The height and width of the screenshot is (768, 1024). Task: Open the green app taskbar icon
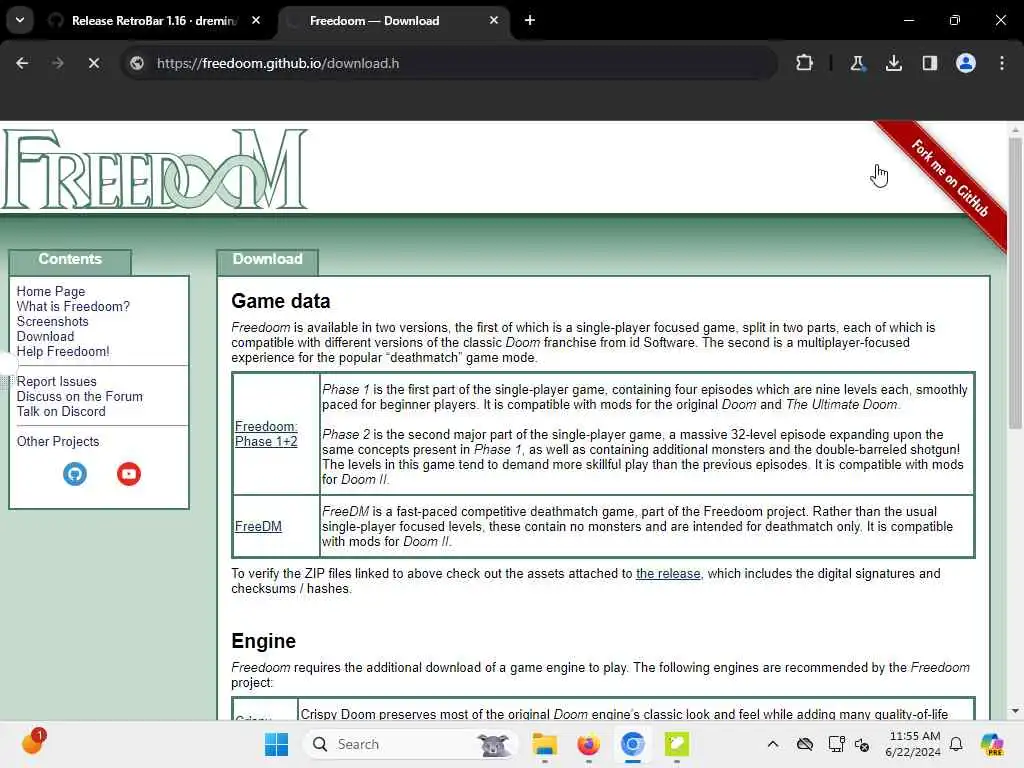(677, 744)
